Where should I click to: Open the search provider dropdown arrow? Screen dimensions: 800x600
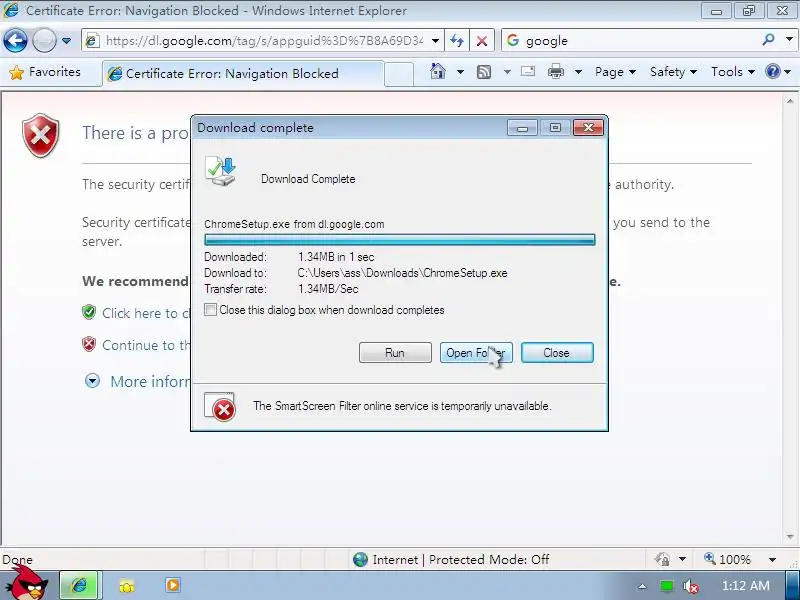coord(789,40)
